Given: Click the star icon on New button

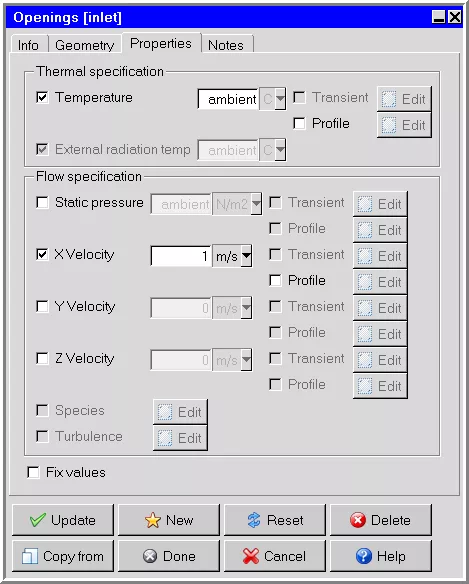Looking at the screenshot, I should tap(152, 520).
